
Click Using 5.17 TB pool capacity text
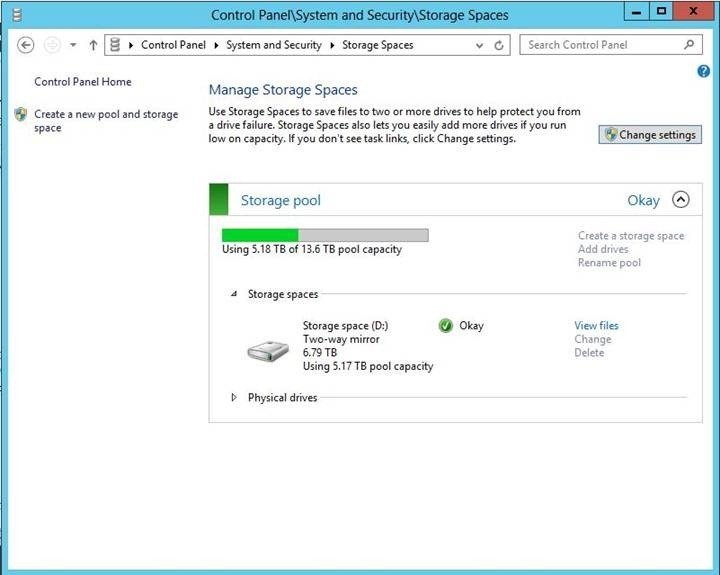368,366
